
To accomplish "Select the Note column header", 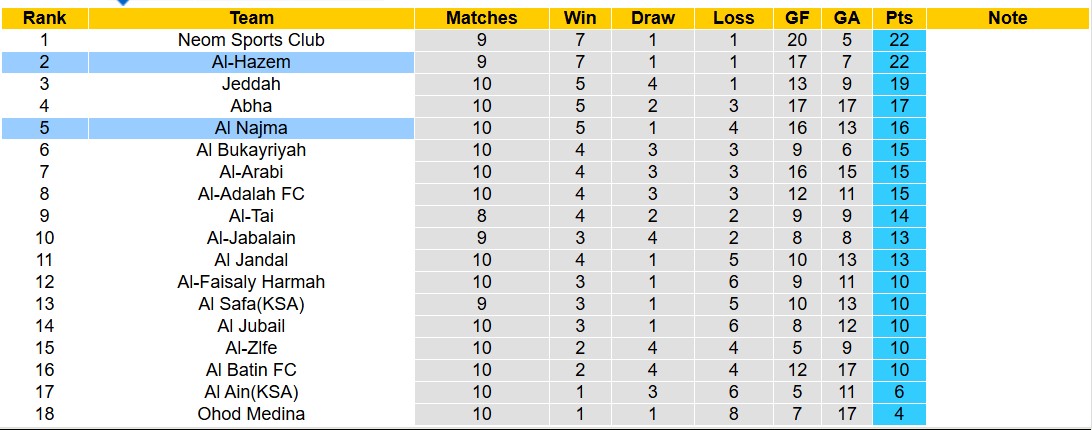I will click(1007, 18).
